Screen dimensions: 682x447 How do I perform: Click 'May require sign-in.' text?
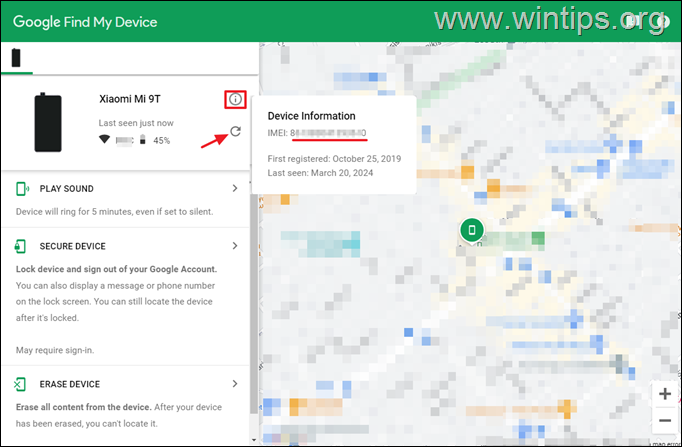click(55, 350)
